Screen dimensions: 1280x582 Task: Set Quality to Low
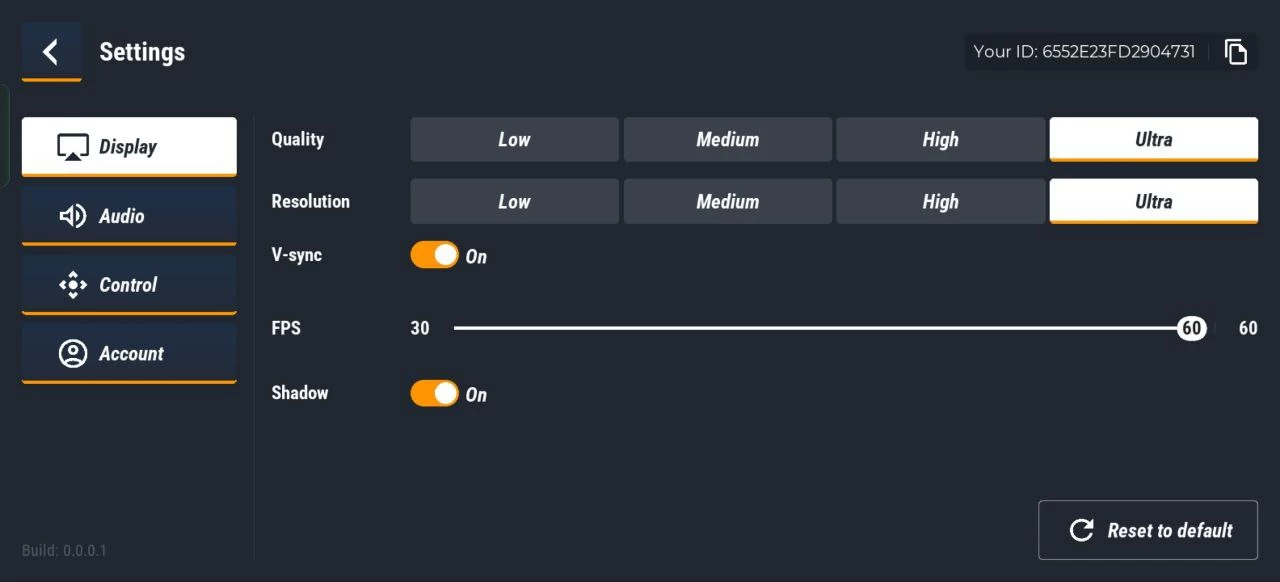[514, 140]
